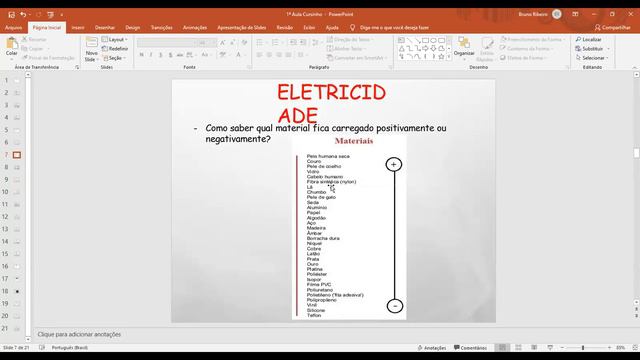The height and width of the screenshot is (360, 640).
Task: Switch to the Desenhar tab
Action: pos(104,28)
